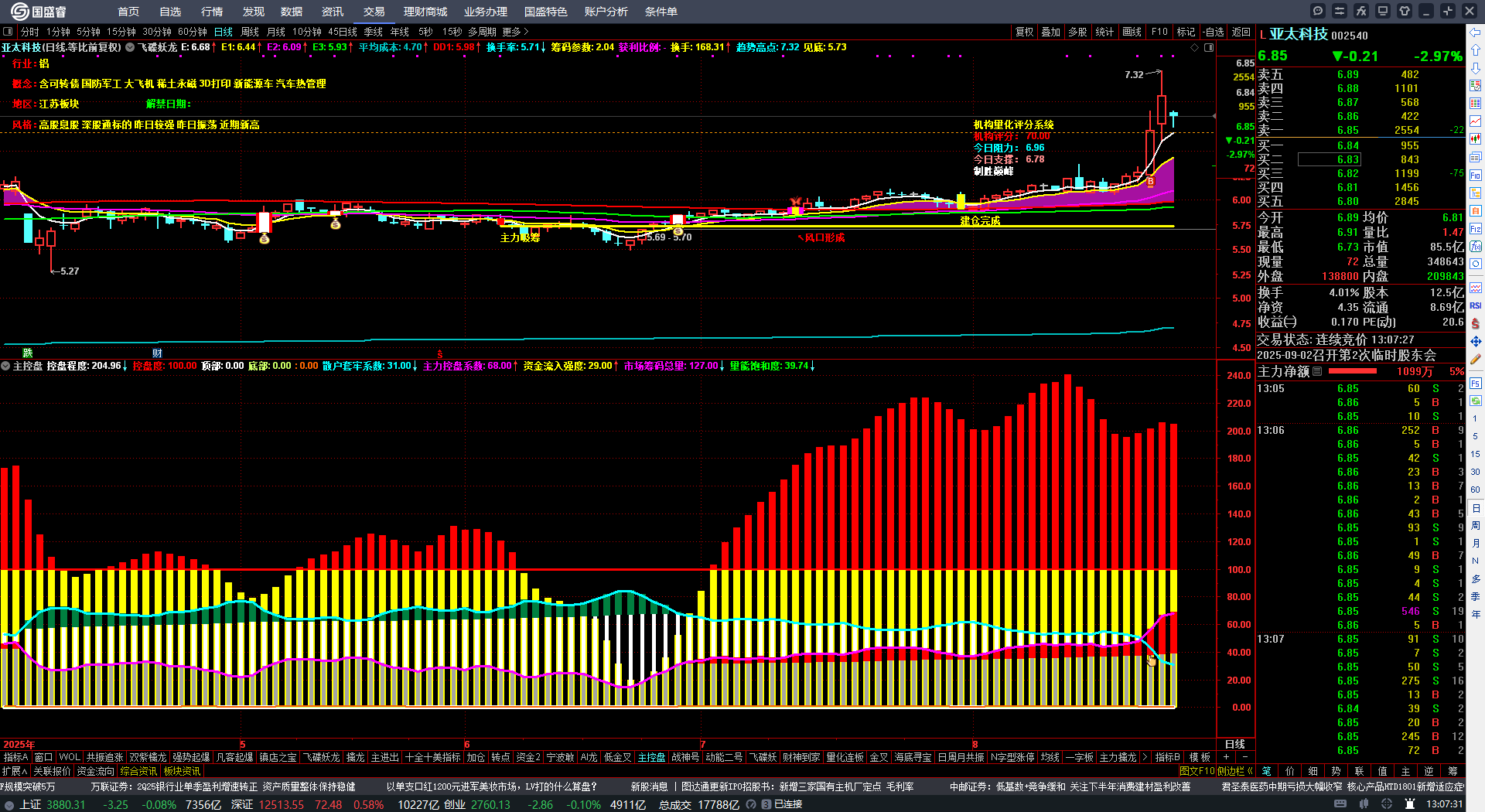Click the screen display icon in title bar

(1383, 11)
